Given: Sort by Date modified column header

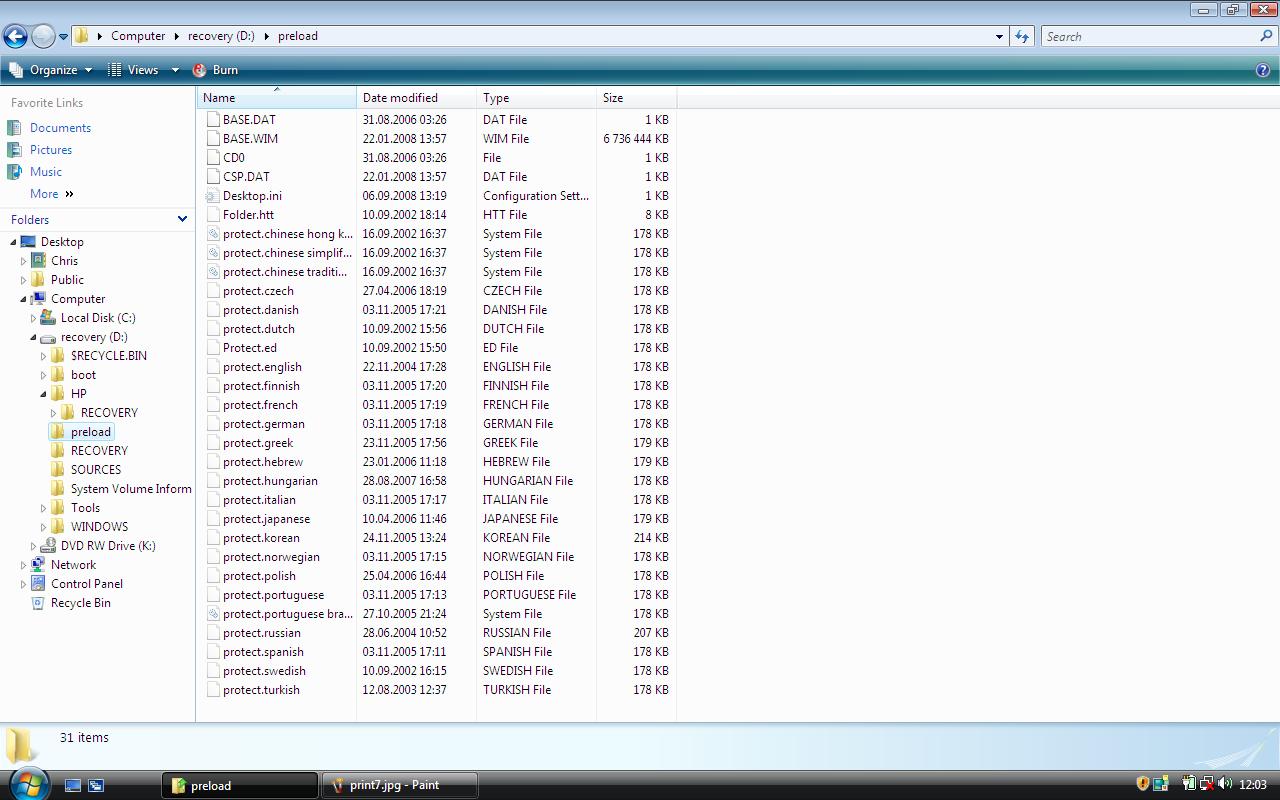Looking at the screenshot, I should click(x=417, y=98).
